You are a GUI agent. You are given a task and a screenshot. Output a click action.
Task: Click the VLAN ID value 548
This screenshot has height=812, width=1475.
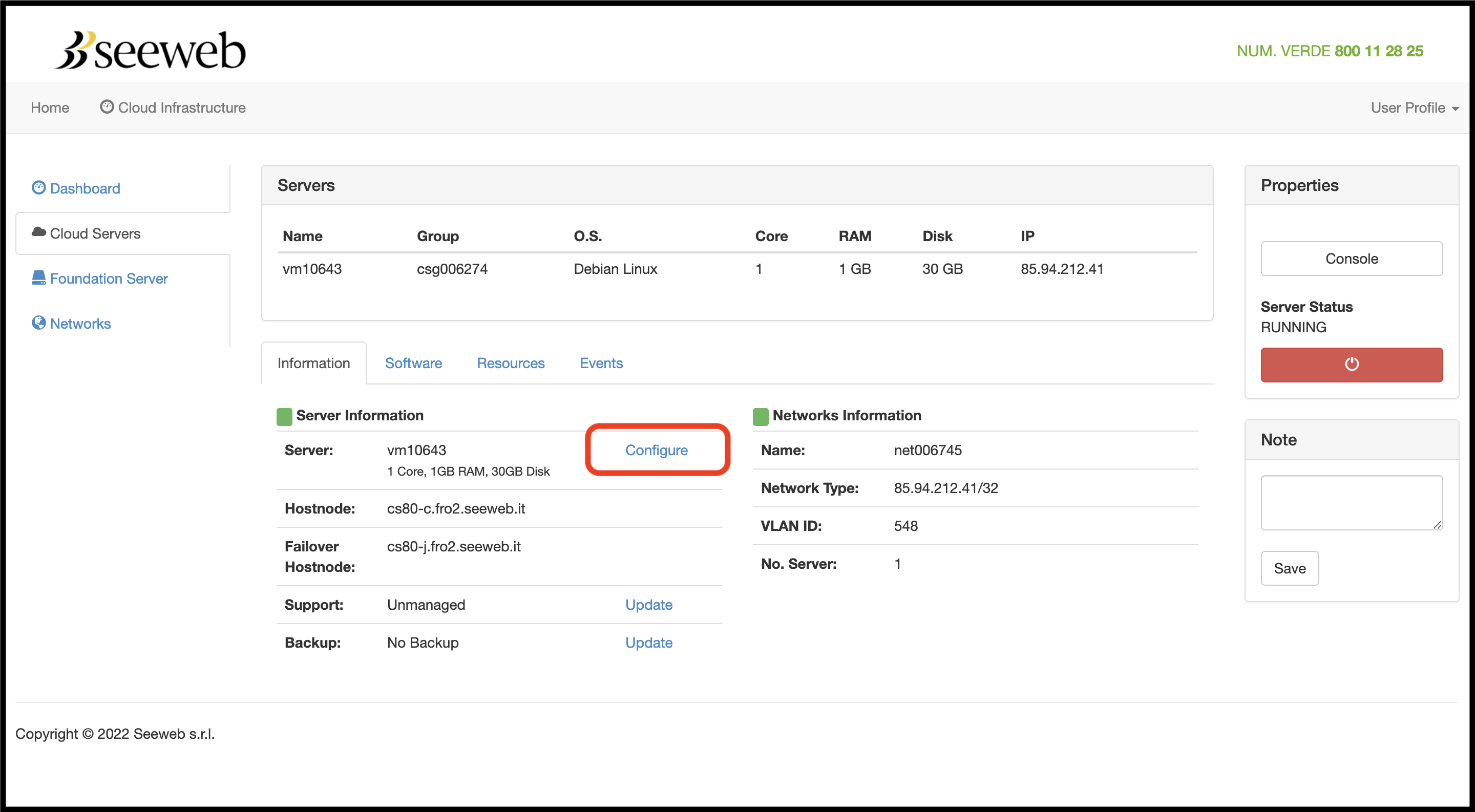[906, 526]
